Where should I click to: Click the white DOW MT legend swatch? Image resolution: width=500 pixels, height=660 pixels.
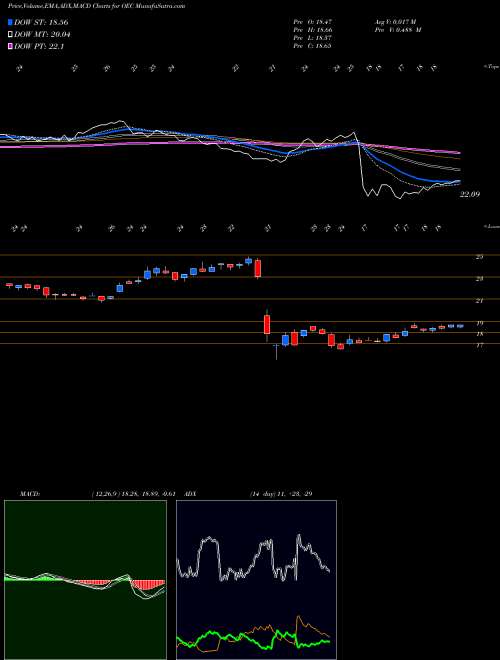[x=11, y=35]
